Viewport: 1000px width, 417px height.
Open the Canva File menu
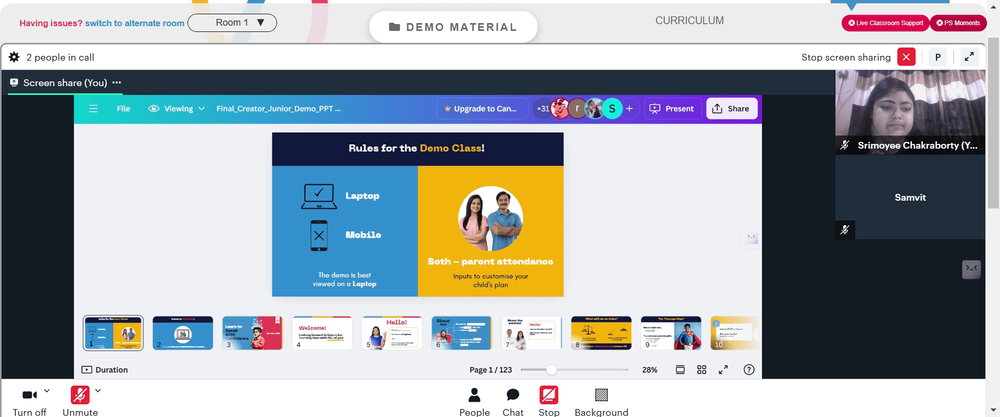click(x=123, y=108)
